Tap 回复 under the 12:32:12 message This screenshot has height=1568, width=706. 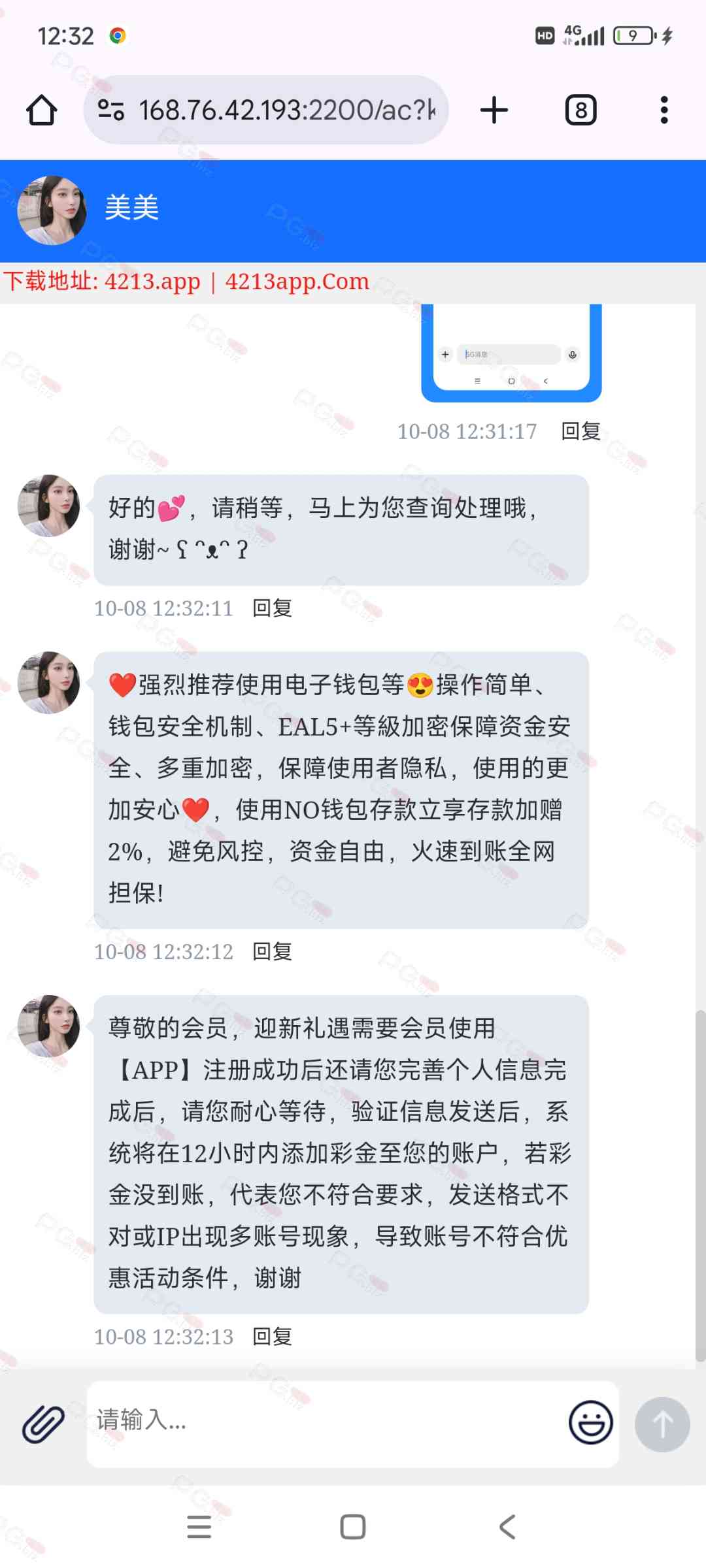273,952
